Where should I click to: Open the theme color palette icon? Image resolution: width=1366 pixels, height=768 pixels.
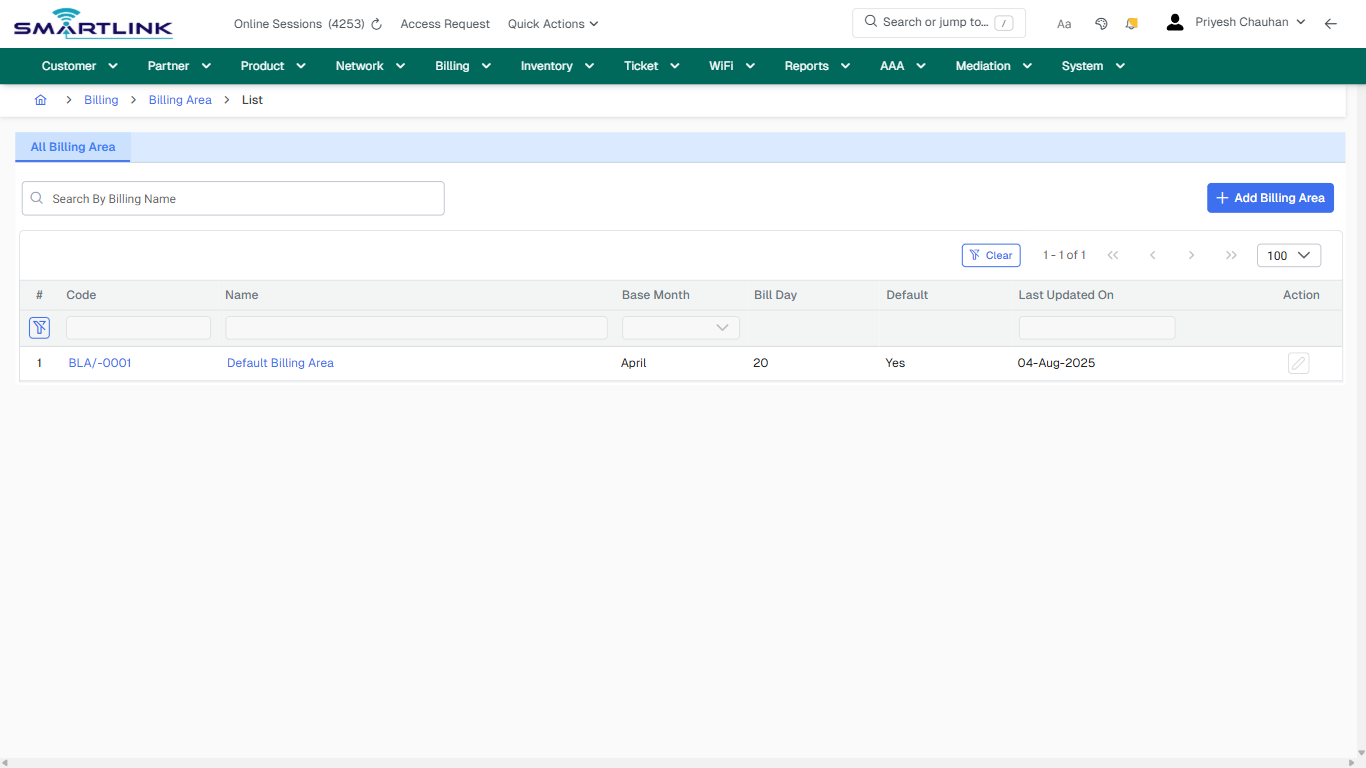pyautogui.click(x=1101, y=23)
